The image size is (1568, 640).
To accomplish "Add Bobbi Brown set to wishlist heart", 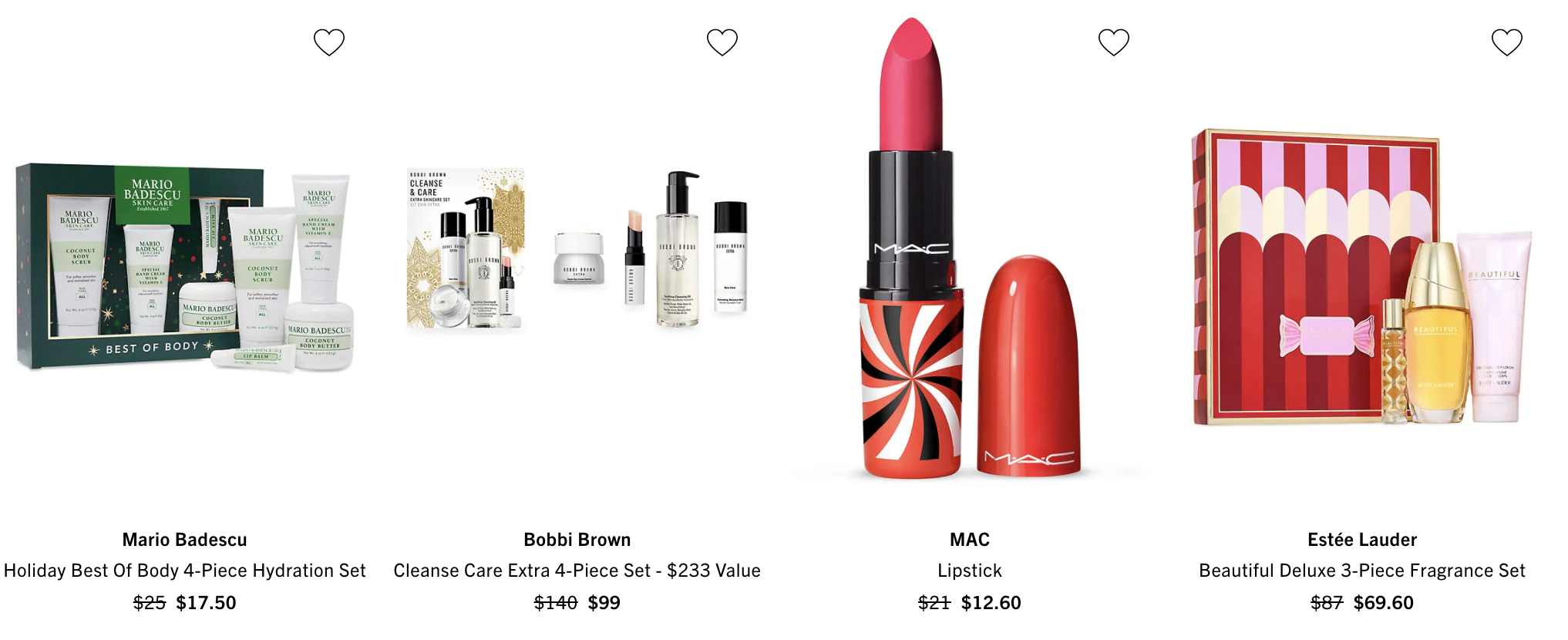I will [722, 42].
